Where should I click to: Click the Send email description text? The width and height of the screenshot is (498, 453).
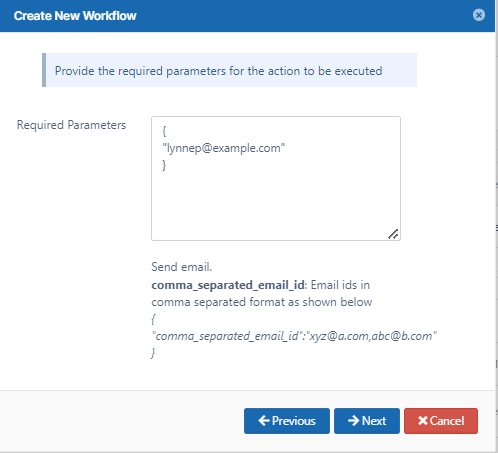click(182, 267)
